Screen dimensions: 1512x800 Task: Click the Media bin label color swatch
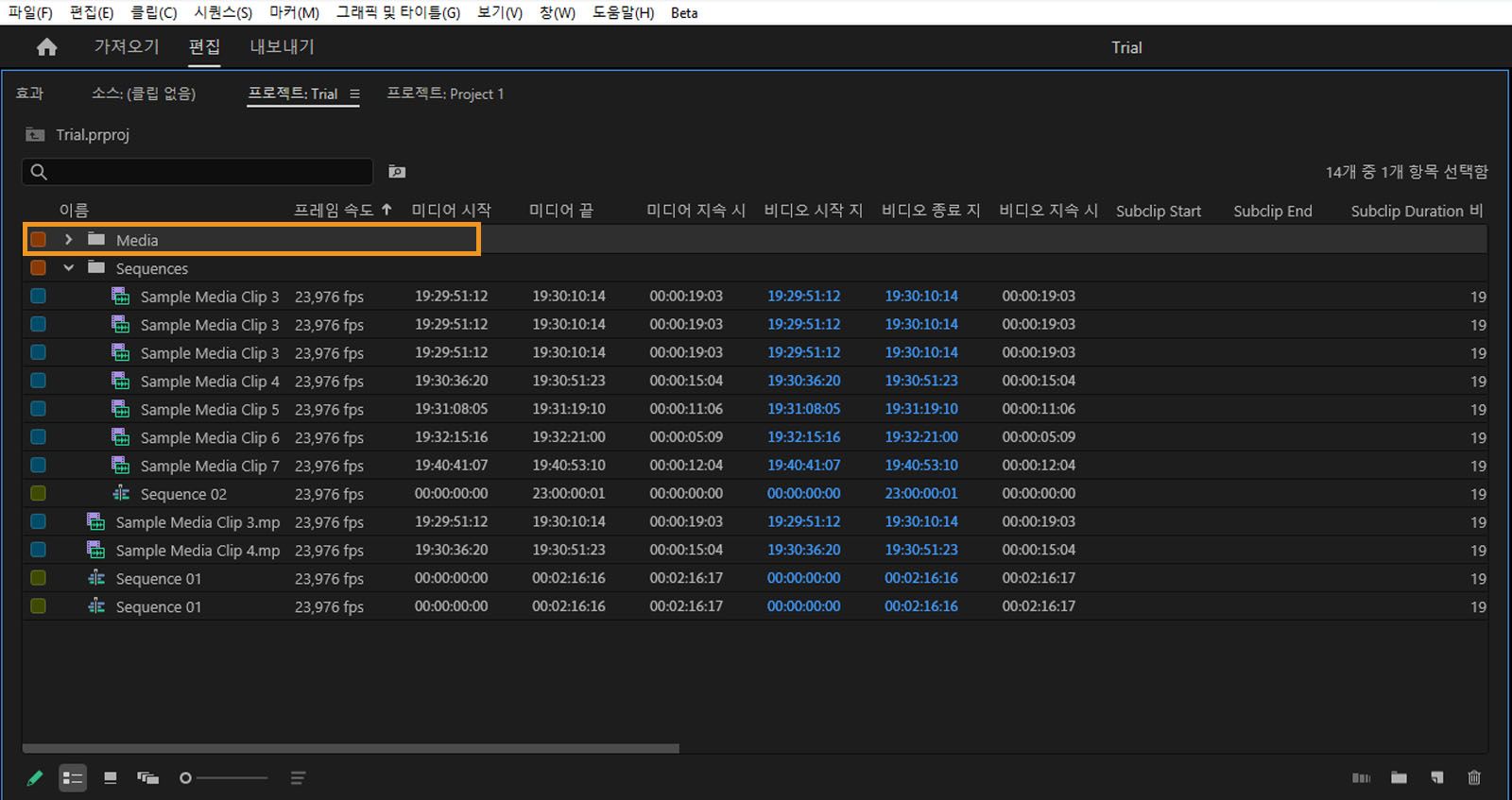click(38, 240)
